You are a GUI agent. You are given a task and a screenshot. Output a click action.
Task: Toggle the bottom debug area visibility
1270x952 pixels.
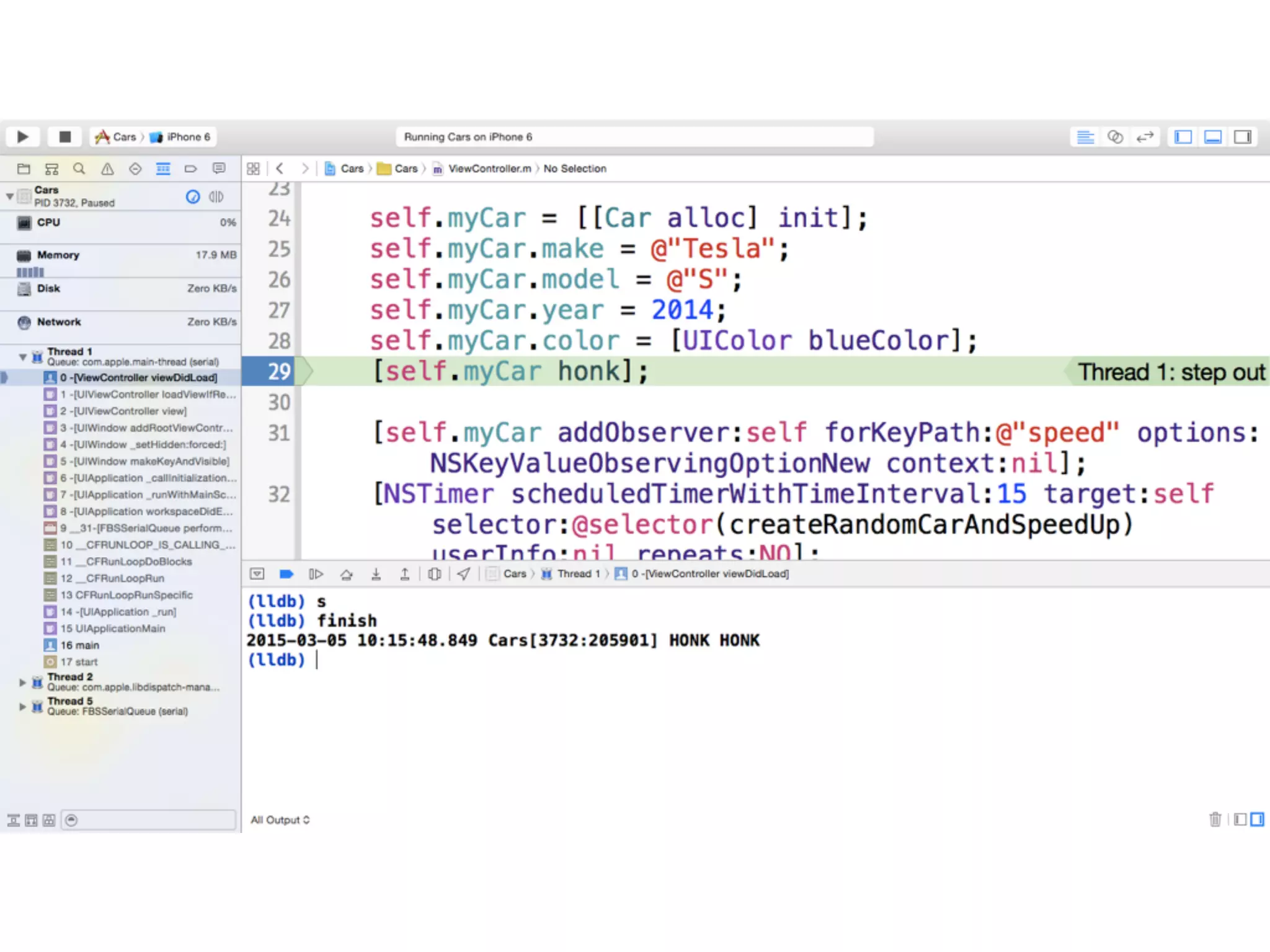[1213, 137]
